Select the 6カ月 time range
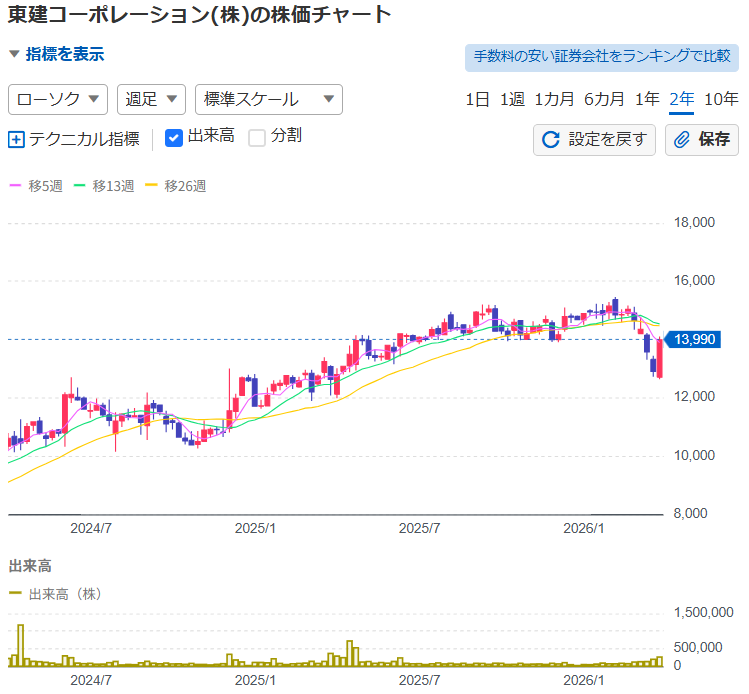Viewport: 749px width, 694px height. click(604, 99)
